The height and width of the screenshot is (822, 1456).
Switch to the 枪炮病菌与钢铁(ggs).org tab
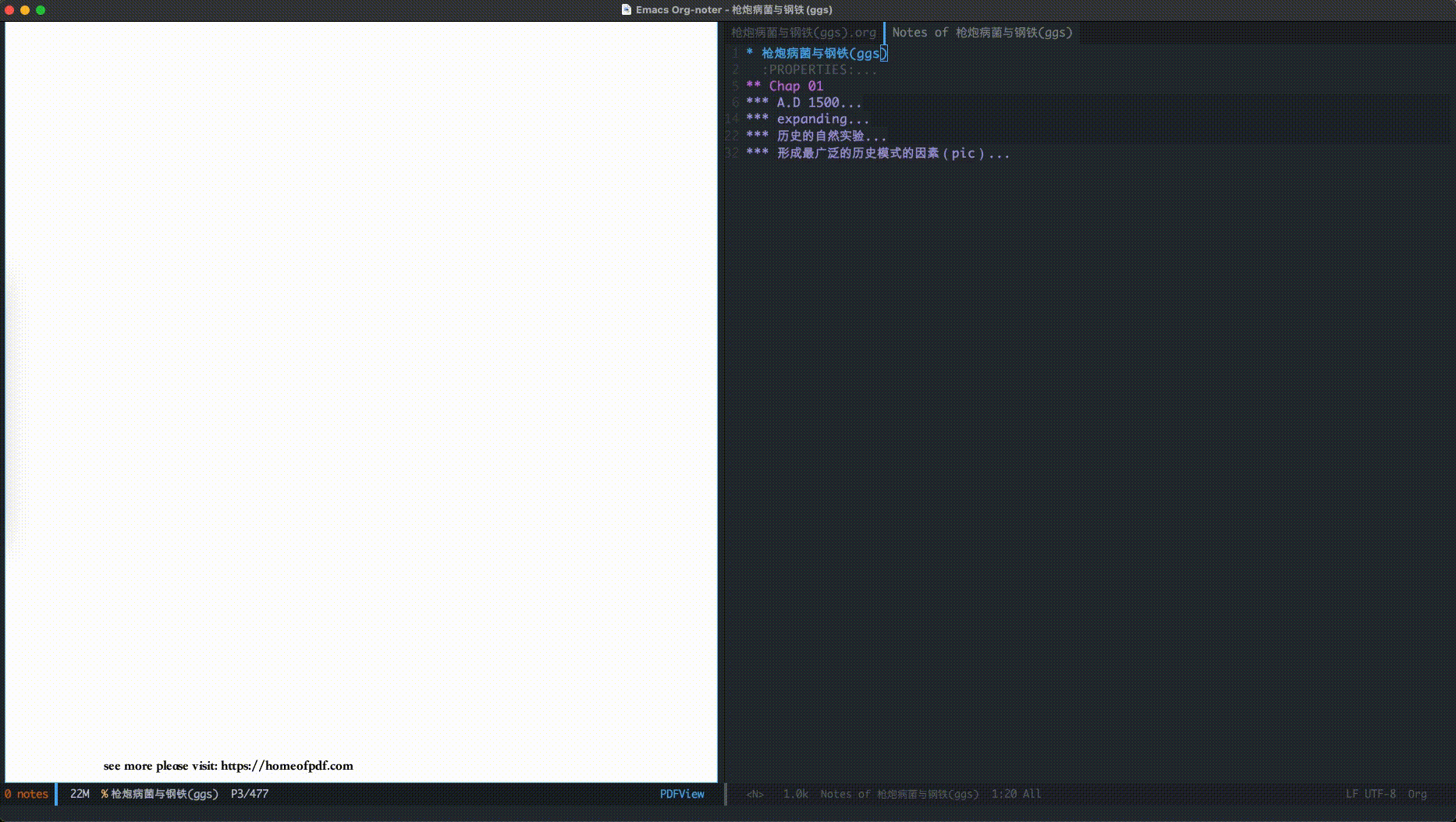click(x=803, y=33)
